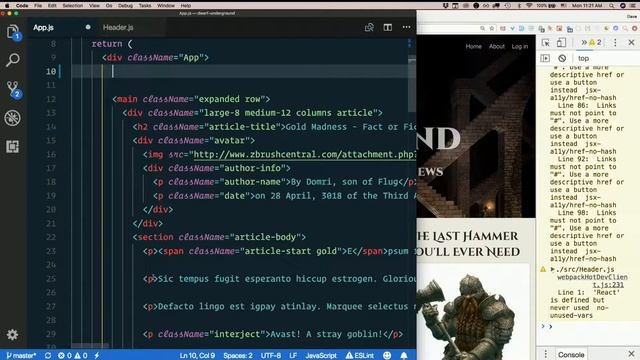Click the console input prompt

click(592, 327)
